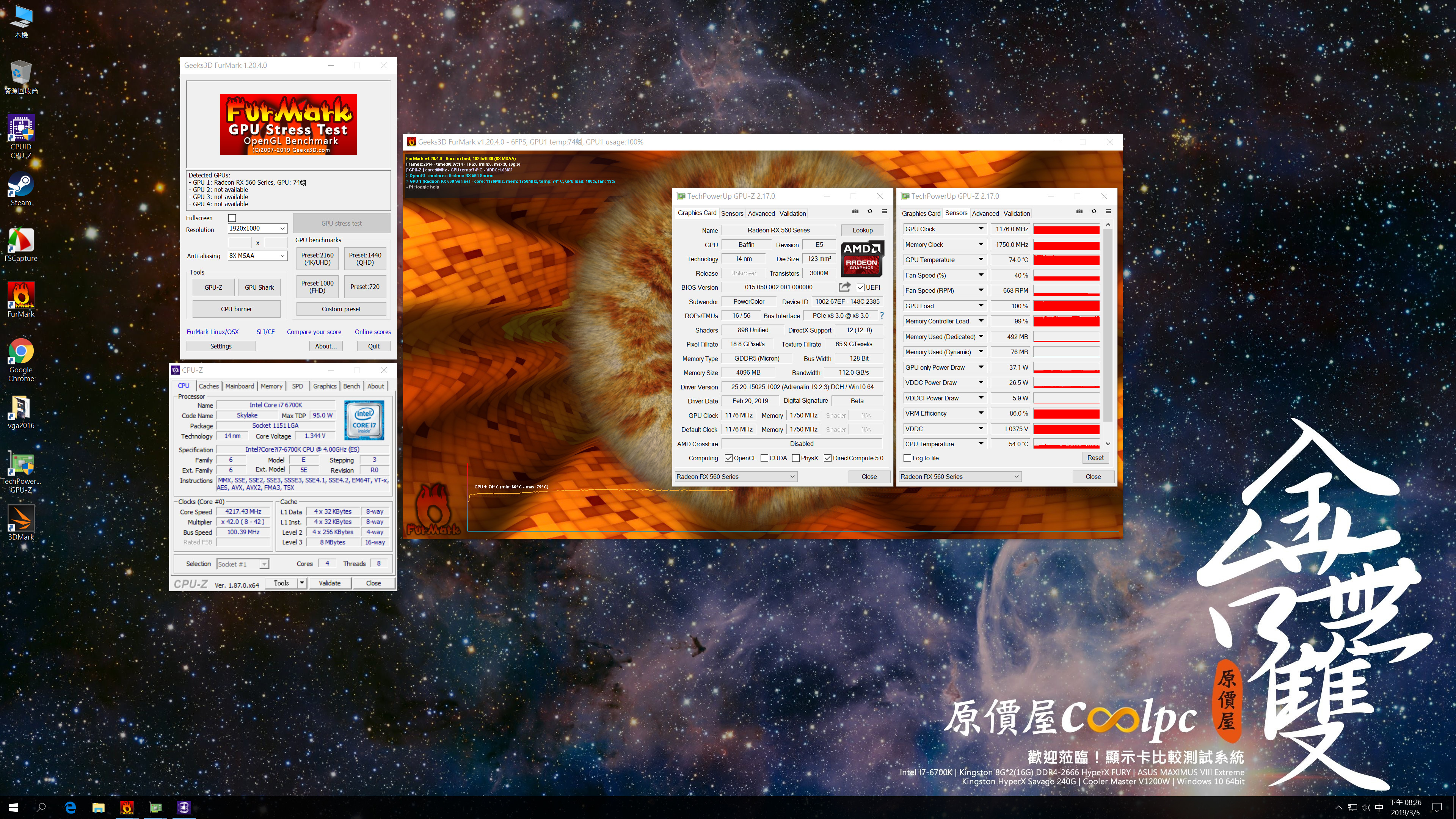Toggle the OpenCL checkbox
This screenshot has height=819, width=1456.
(x=728, y=458)
